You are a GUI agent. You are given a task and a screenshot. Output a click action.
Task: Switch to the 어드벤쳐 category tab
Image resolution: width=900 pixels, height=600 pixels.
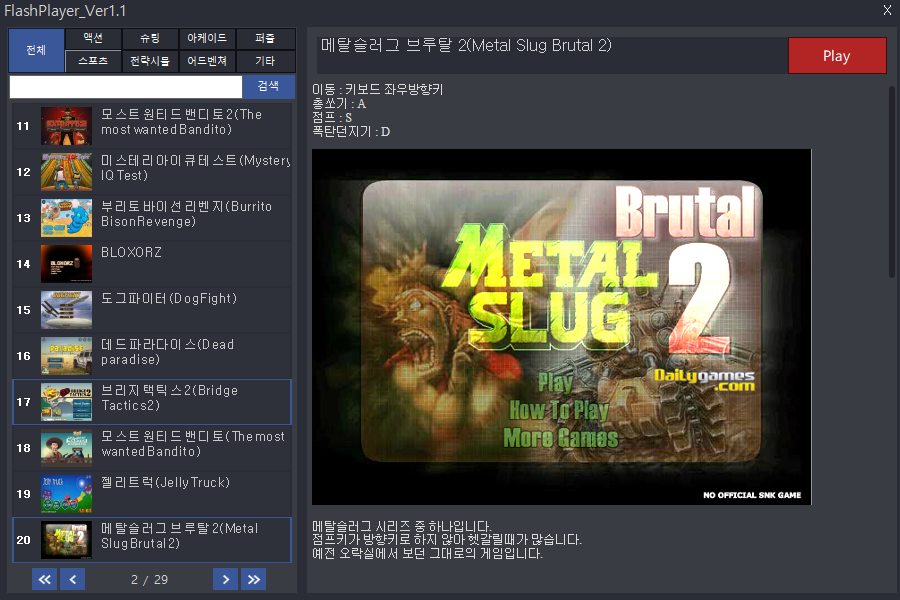(x=207, y=61)
